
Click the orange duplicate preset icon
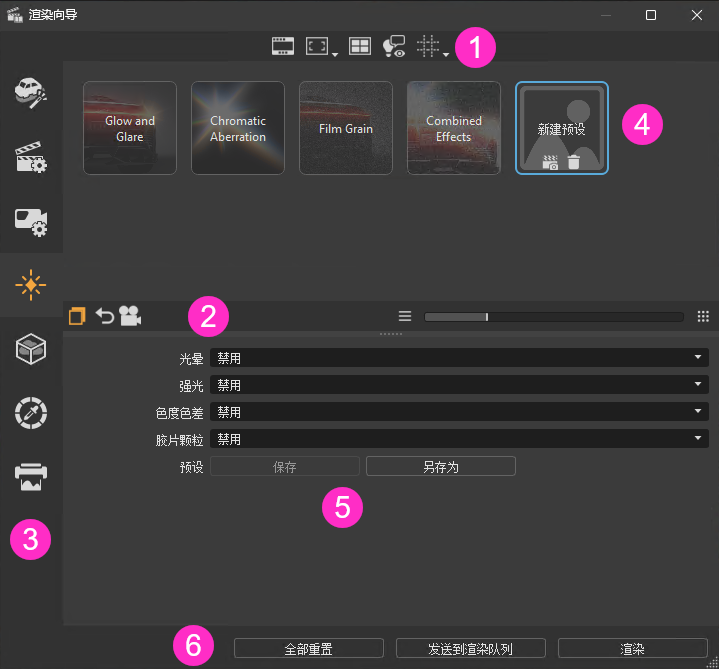[77, 316]
